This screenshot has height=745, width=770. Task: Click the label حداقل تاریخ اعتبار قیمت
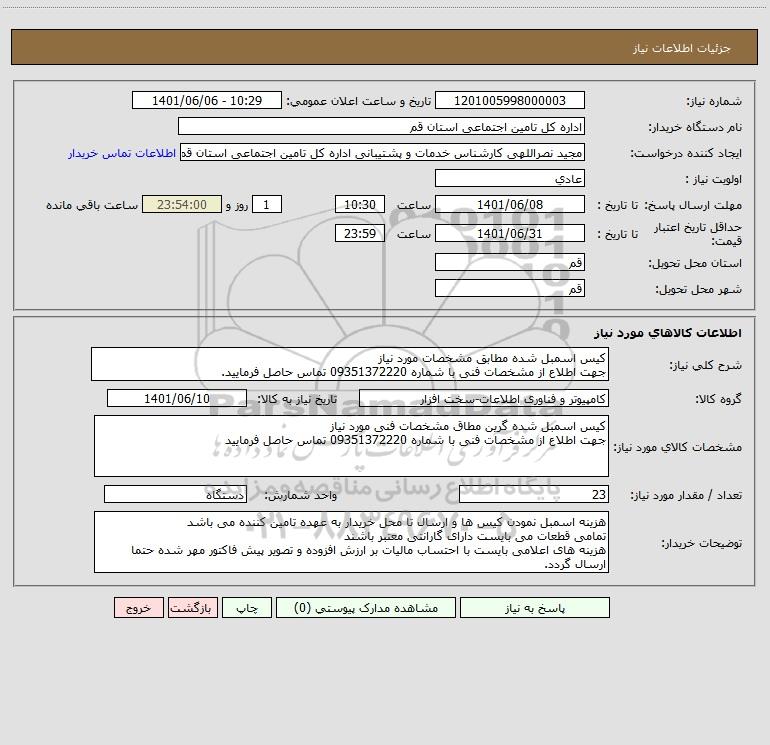(x=698, y=234)
